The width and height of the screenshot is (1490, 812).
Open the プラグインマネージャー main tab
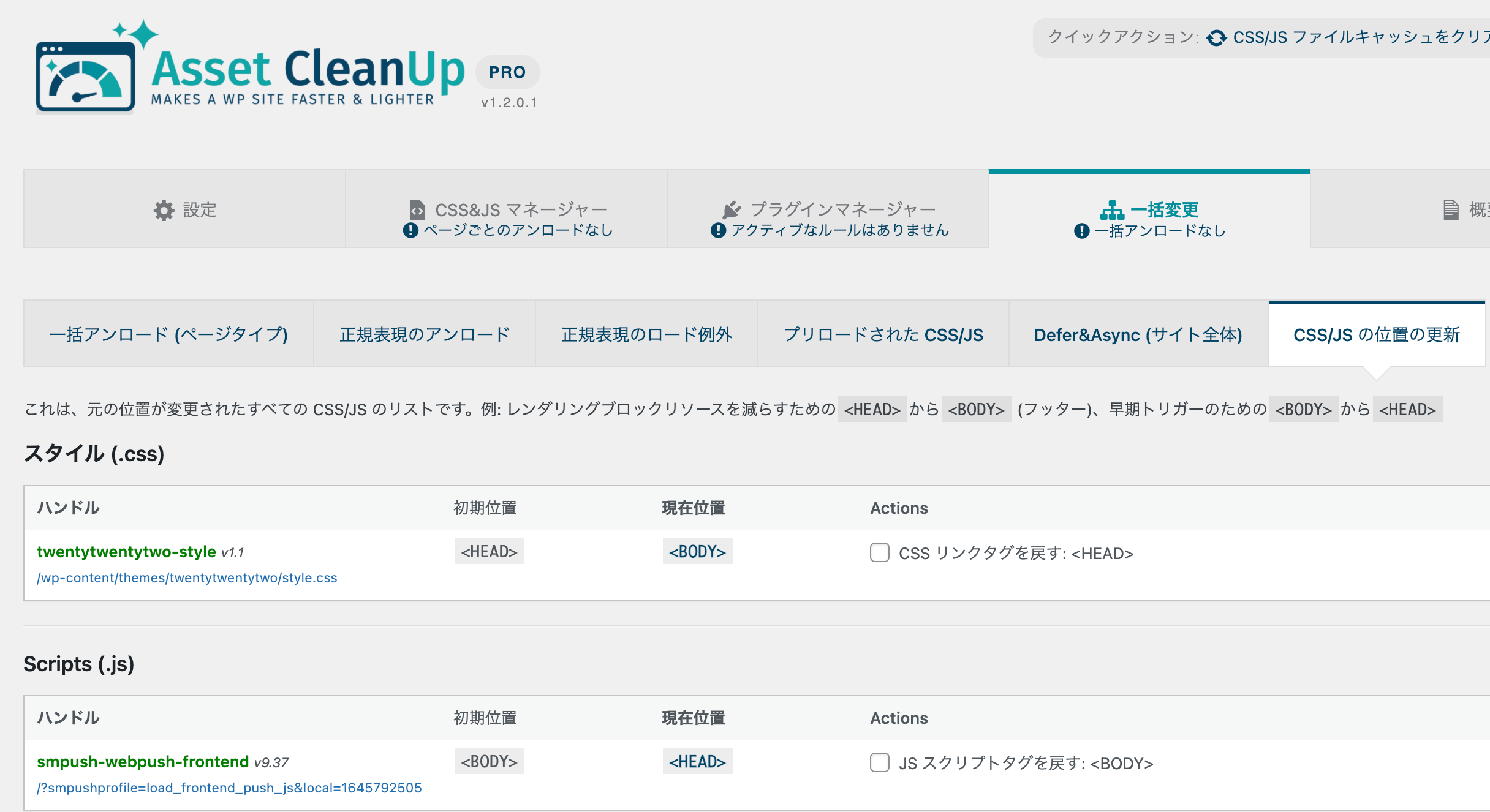click(x=828, y=209)
